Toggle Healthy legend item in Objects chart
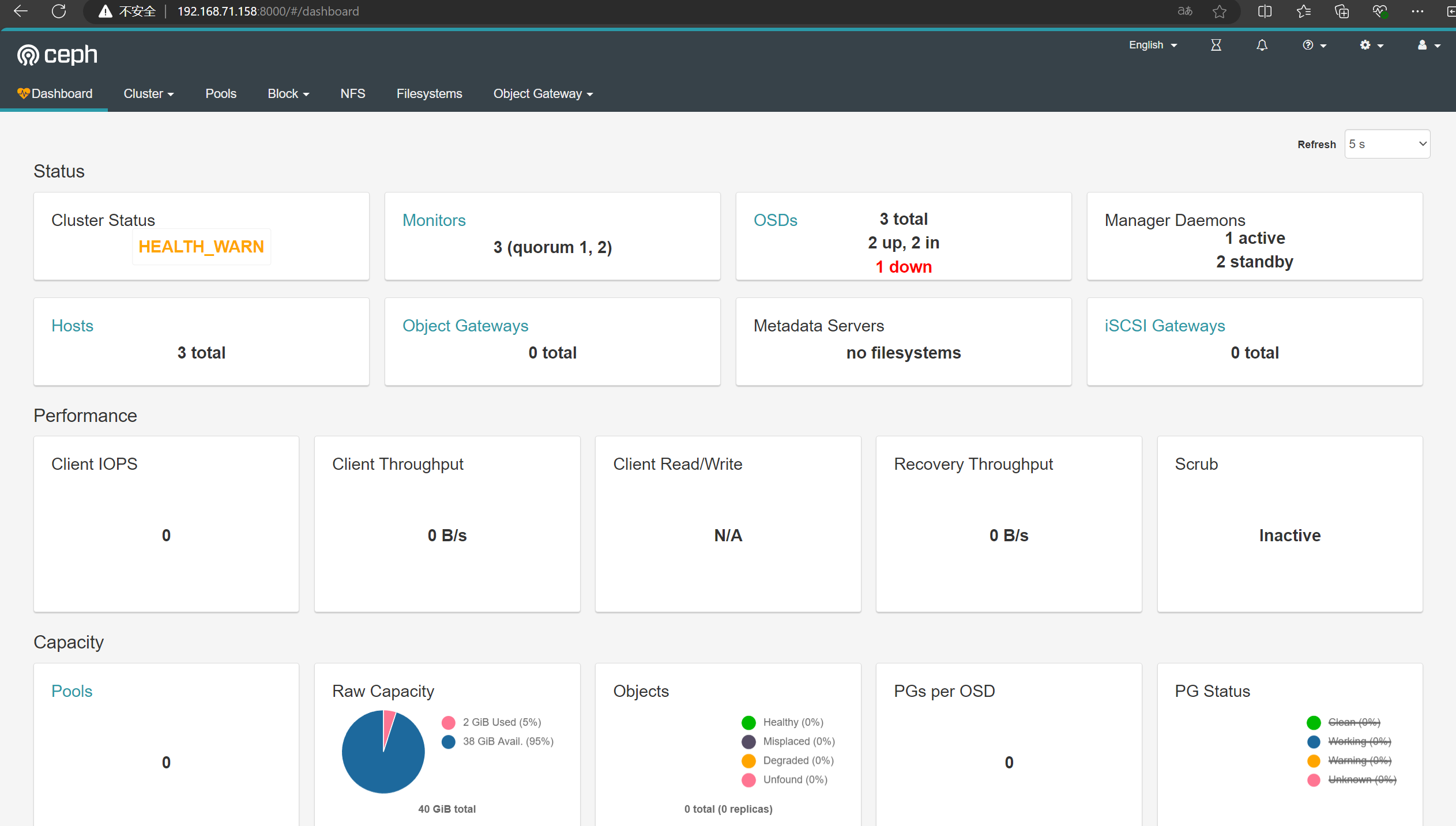 [x=792, y=722]
